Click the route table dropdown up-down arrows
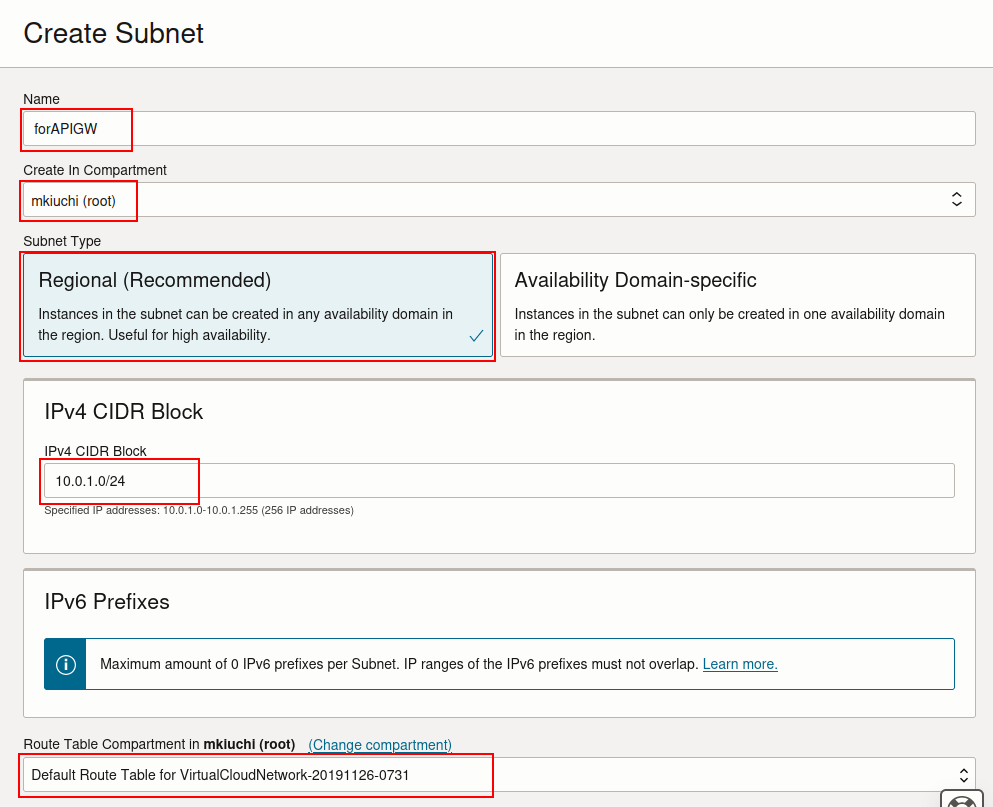The width and height of the screenshot is (993, 807). 963,775
